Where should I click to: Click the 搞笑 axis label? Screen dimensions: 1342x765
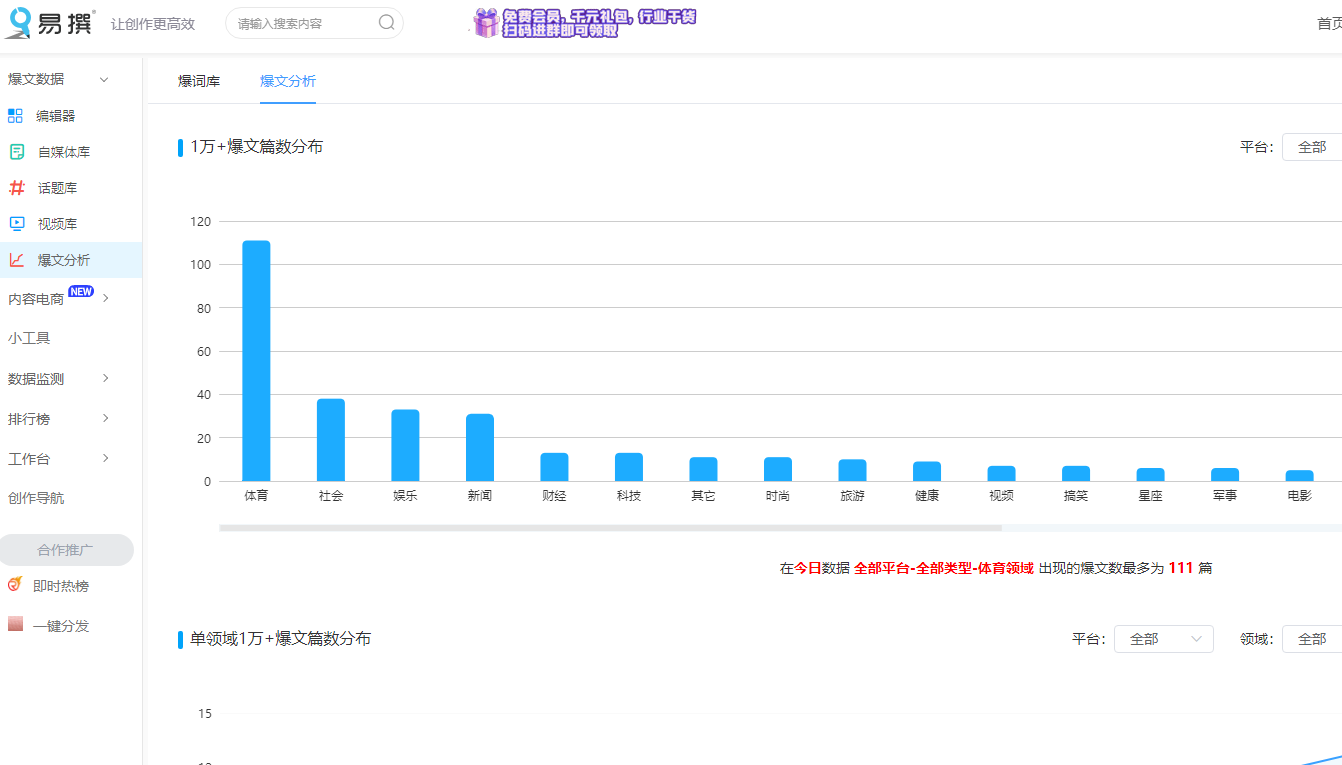(x=1076, y=496)
